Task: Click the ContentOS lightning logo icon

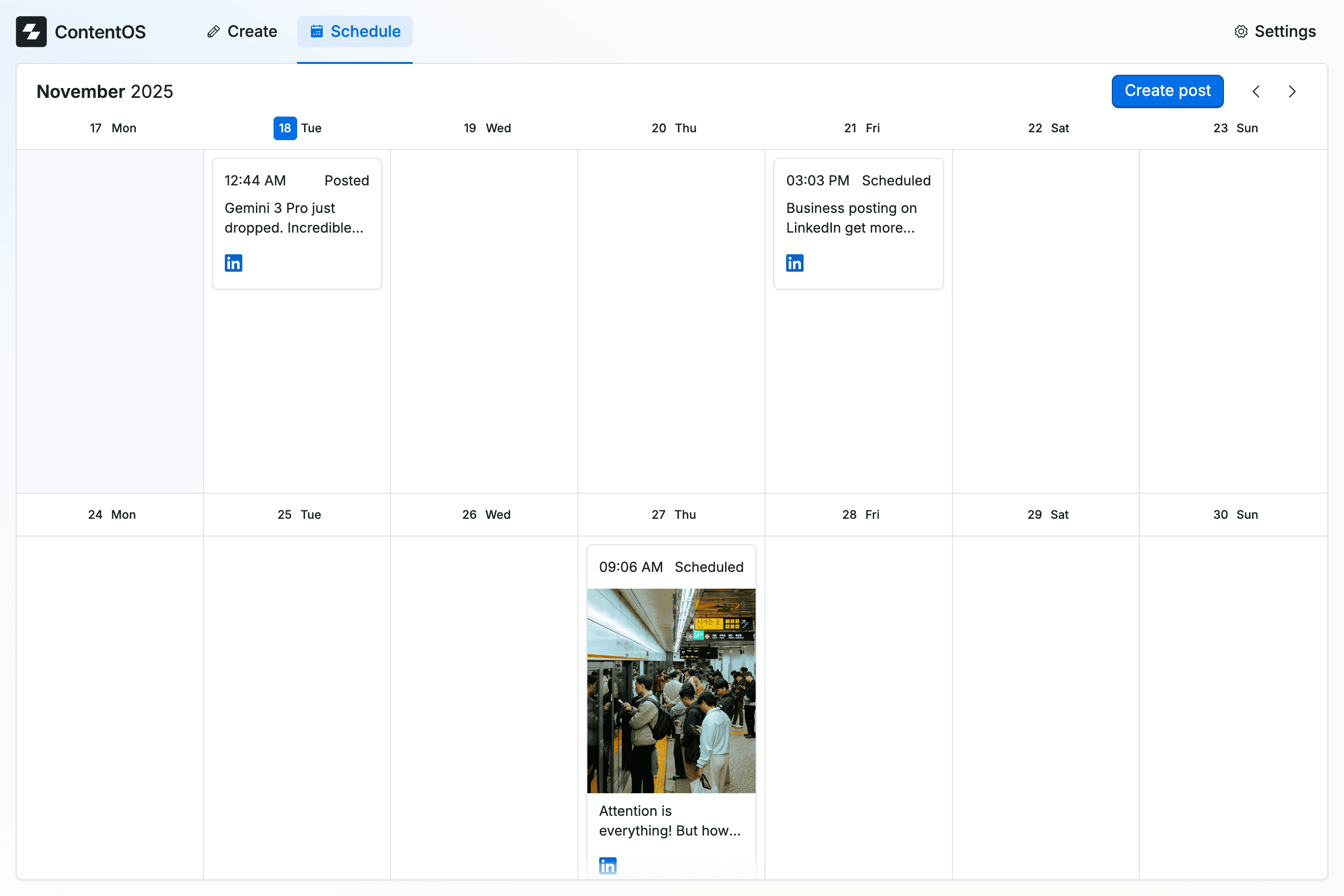Action: (x=31, y=31)
